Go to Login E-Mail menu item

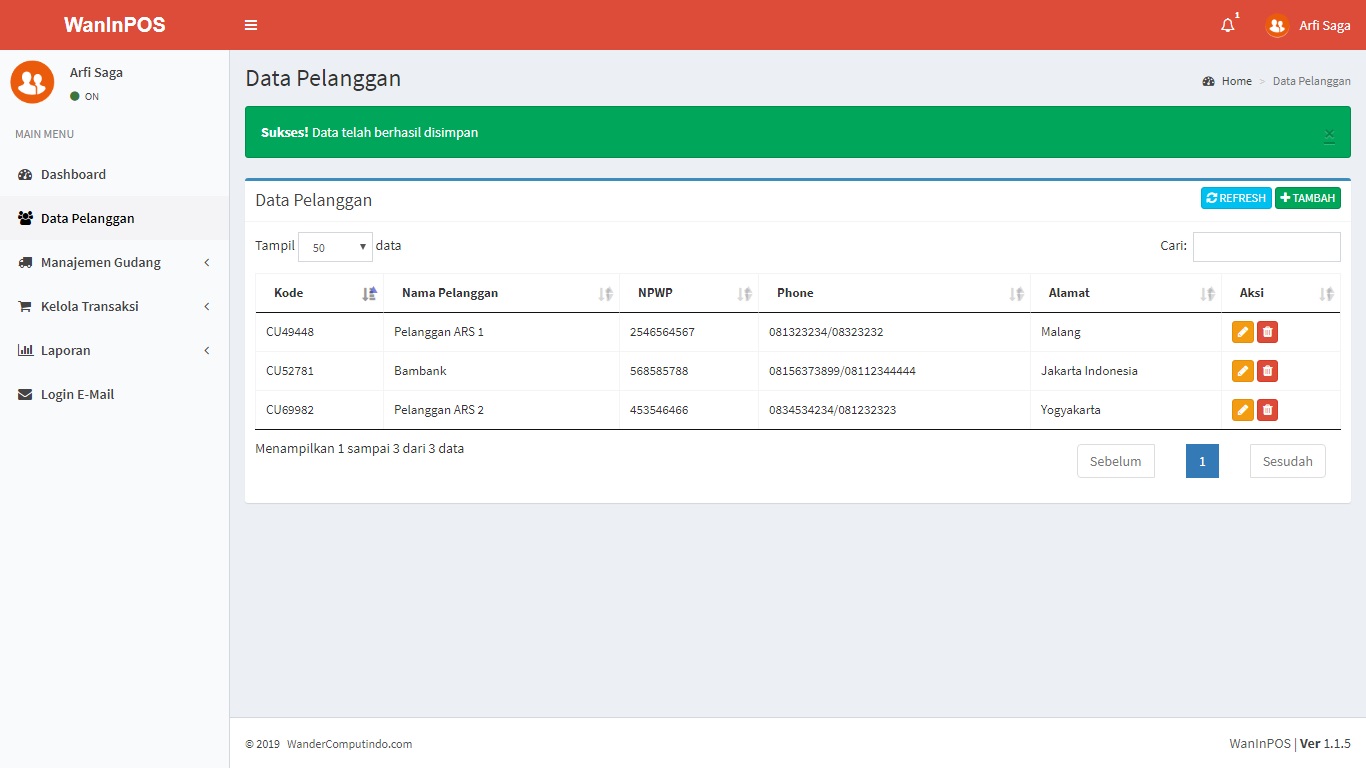(115, 394)
